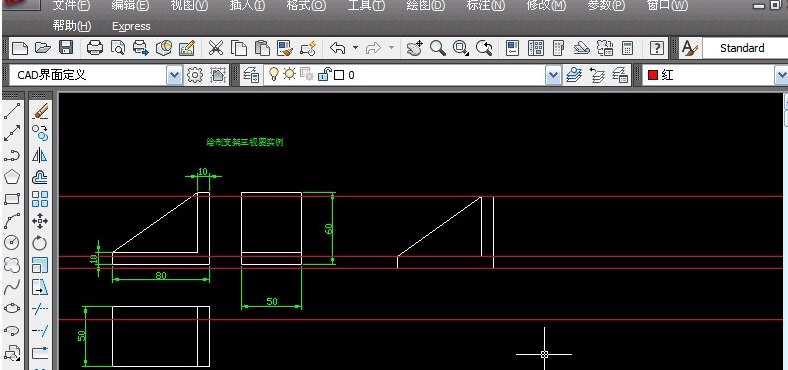Viewport: 788px width, 370px height.
Task: Activate the Mirror tool
Action: point(40,155)
